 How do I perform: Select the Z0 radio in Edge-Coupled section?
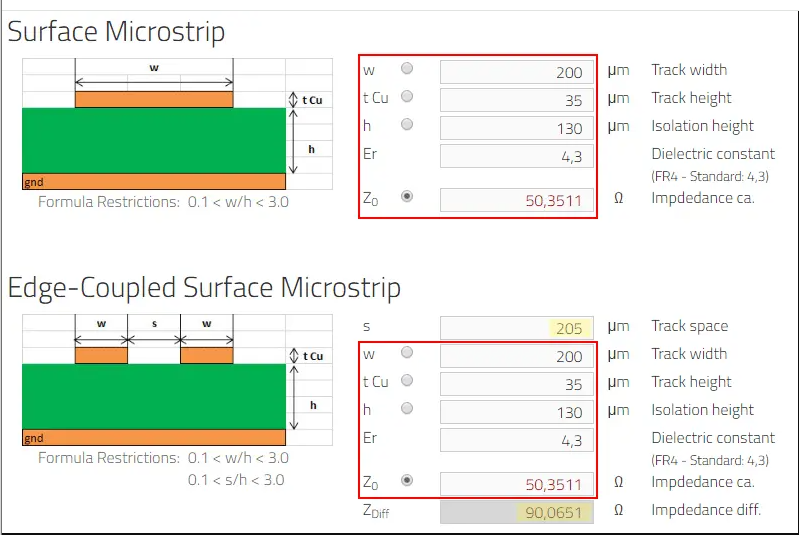407,481
